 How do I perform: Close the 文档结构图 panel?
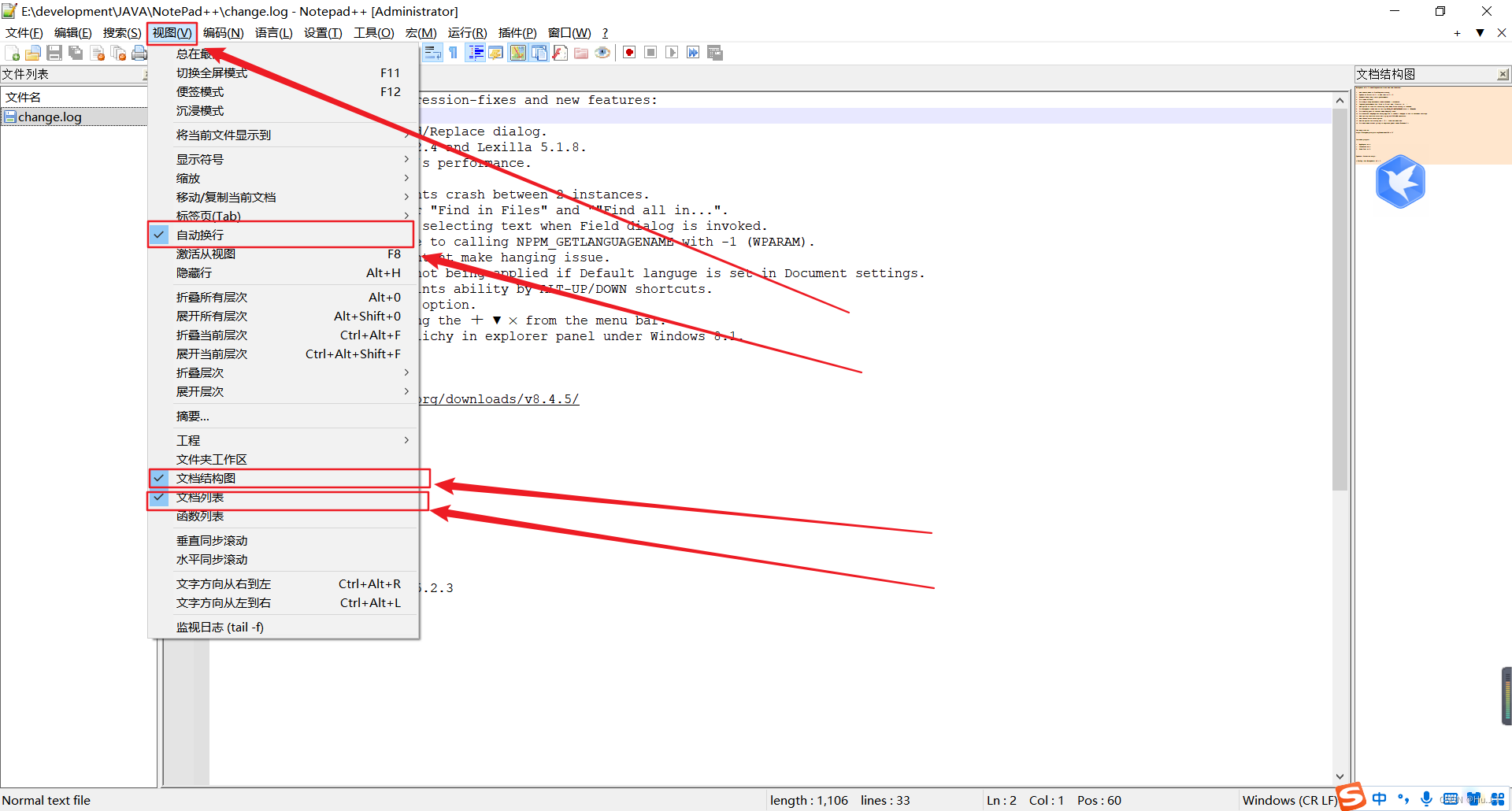pyautogui.click(x=1503, y=74)
